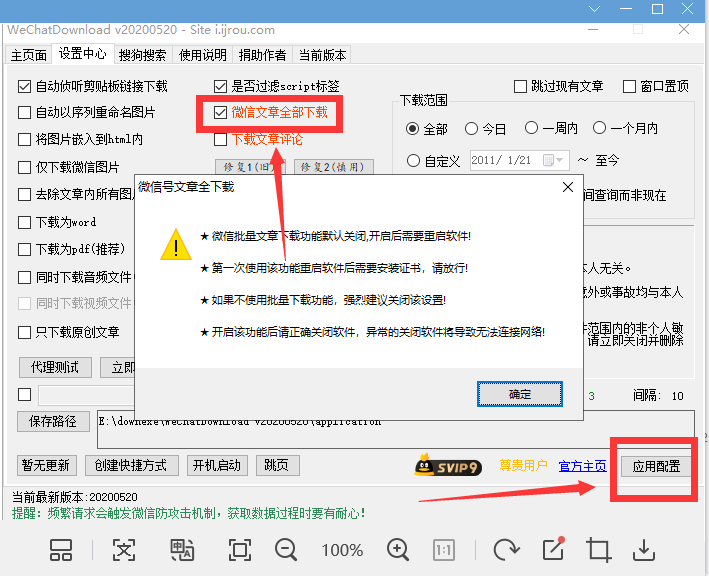This screenshot has height=576, width=709.
Task: Select the 全部 download range radio
Action: coord(412,129)
